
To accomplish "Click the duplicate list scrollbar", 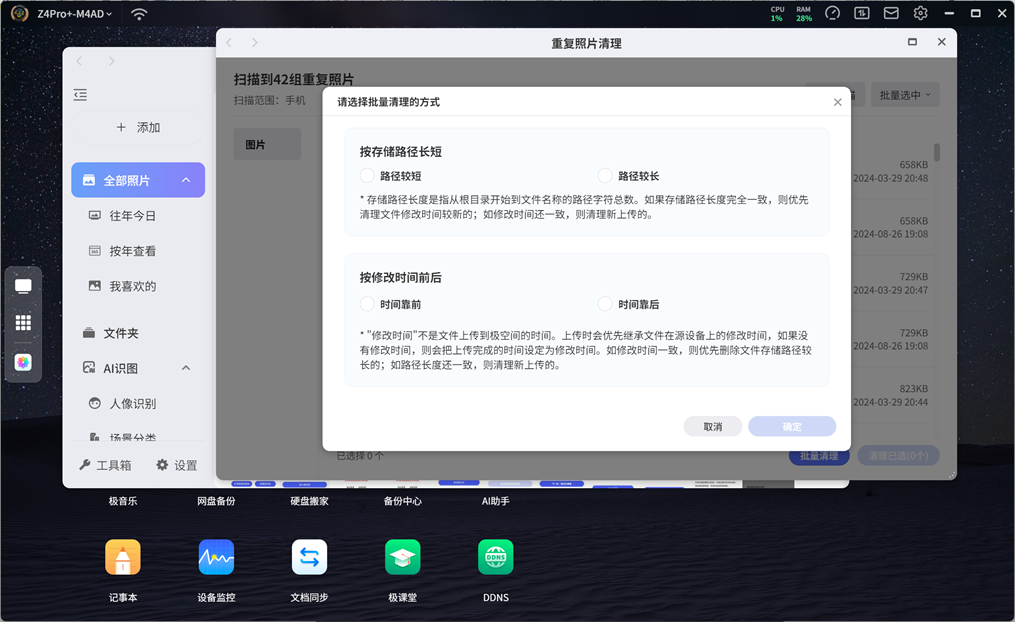I will (x=937, y=153).
